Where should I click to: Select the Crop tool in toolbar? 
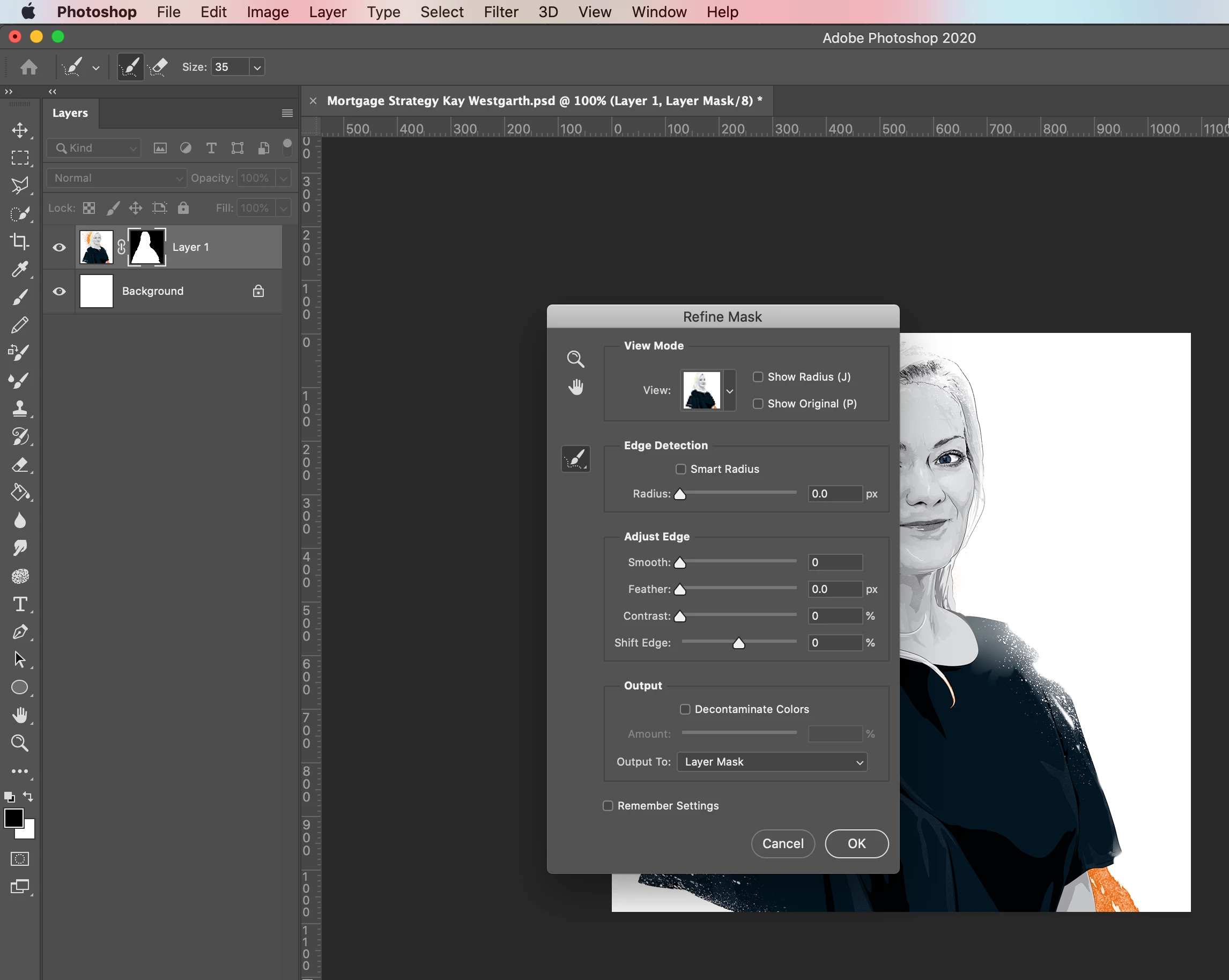20,242
